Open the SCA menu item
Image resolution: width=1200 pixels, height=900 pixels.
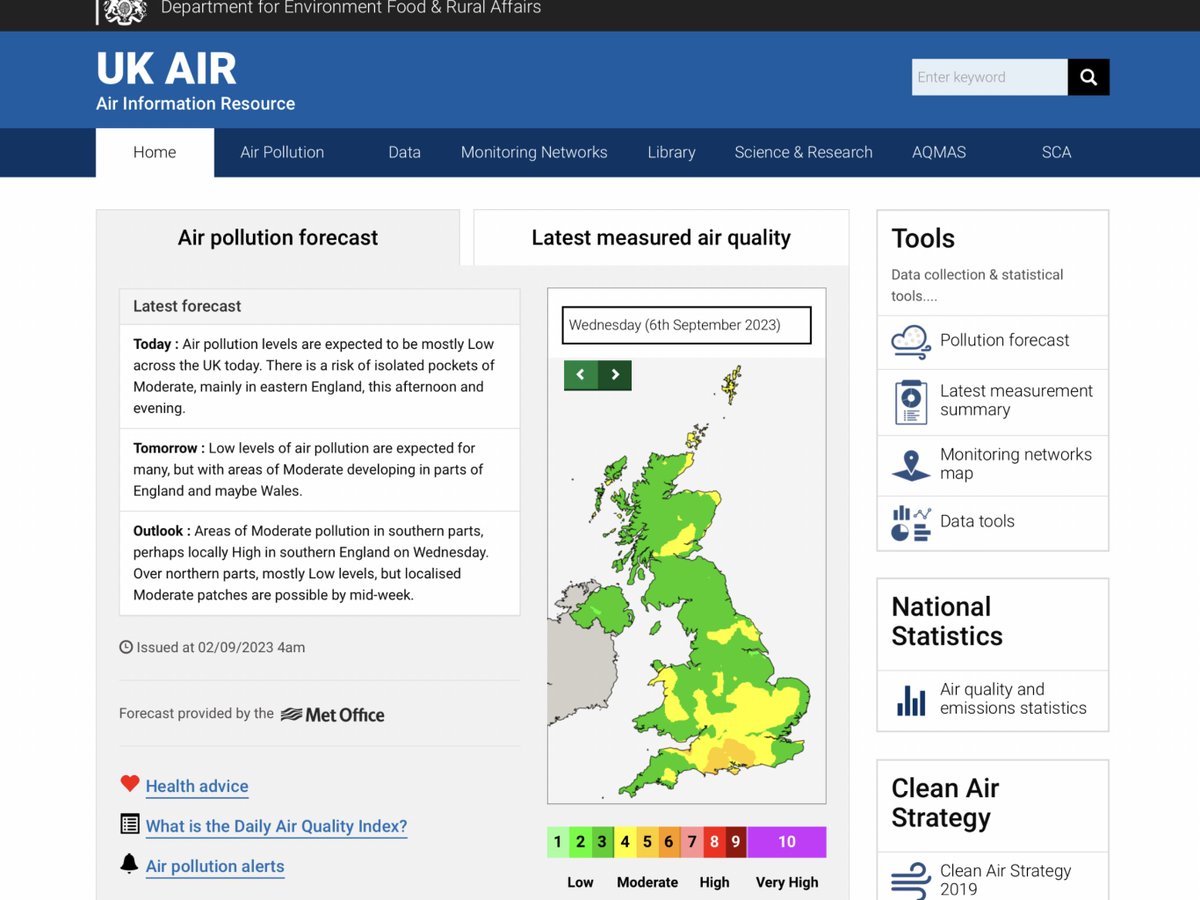[x=1056, y=152]
